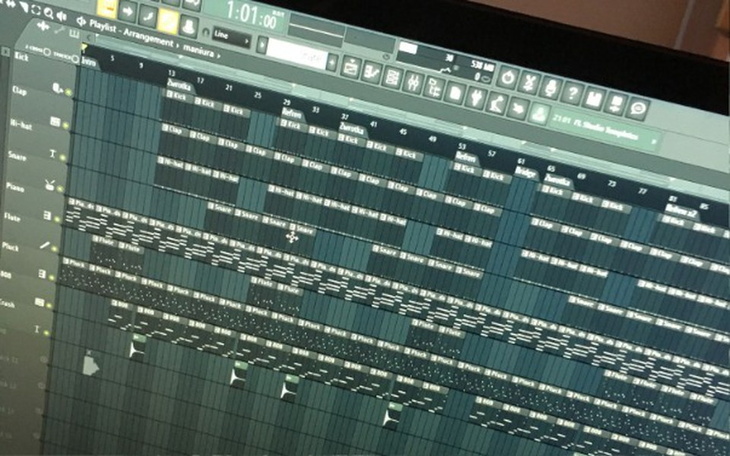The image size is (730, 456).
Task: Click the save project floppy icon
Action: pyautogui.click(x=594, y=99)
